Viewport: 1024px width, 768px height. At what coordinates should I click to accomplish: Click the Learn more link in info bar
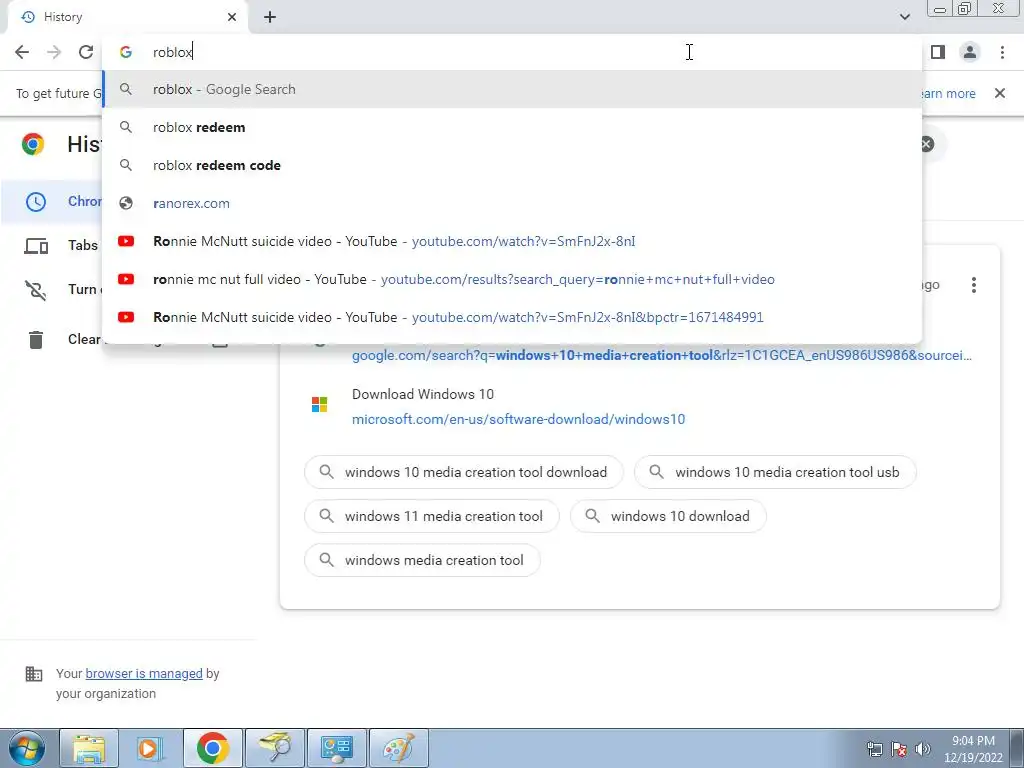(948, 93)
